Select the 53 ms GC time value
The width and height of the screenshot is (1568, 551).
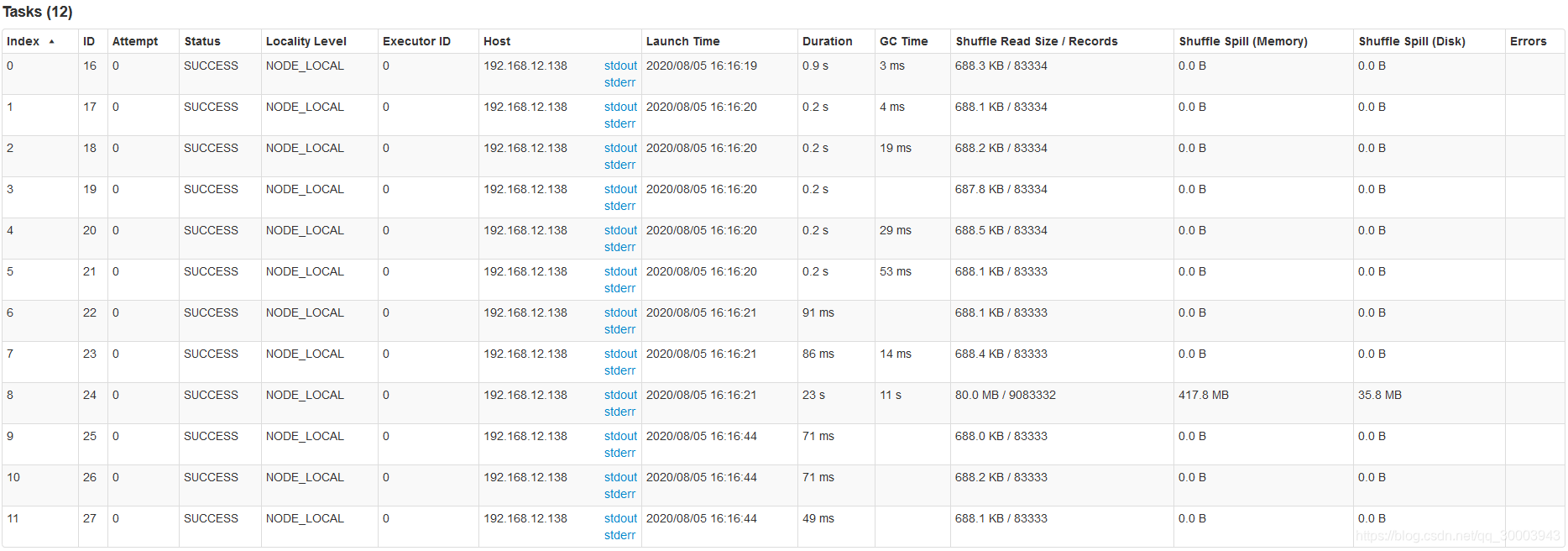pyautogui.click(x=896, y=271)
